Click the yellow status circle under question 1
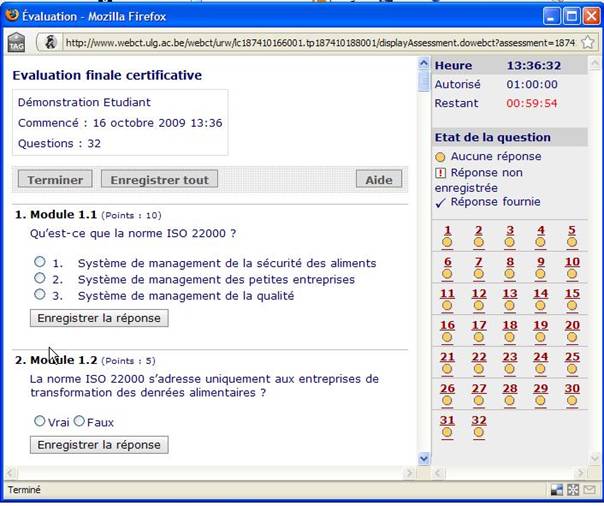The height and width of the screenshot is (506, 604). point(447,244)
